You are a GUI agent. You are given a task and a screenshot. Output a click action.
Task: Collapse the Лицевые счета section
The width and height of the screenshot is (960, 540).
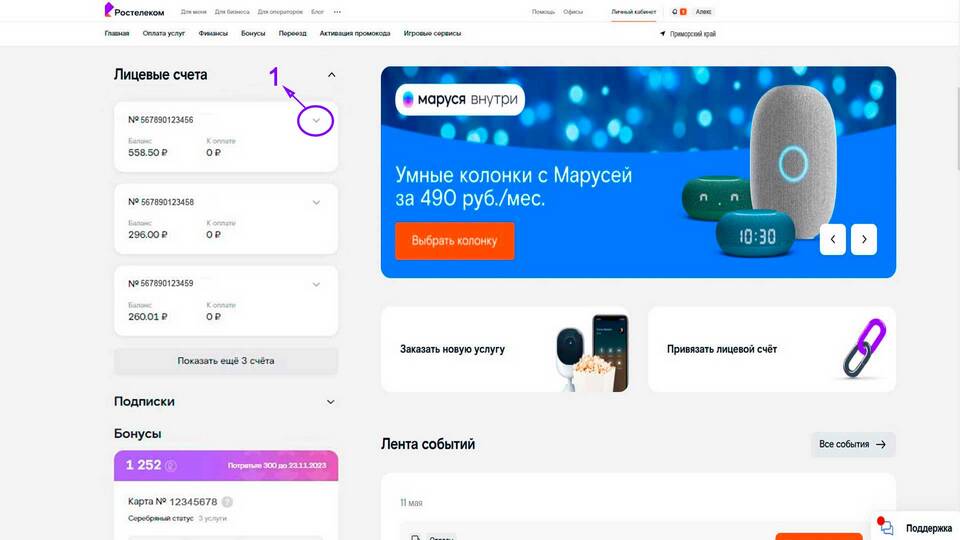[331, 75]
